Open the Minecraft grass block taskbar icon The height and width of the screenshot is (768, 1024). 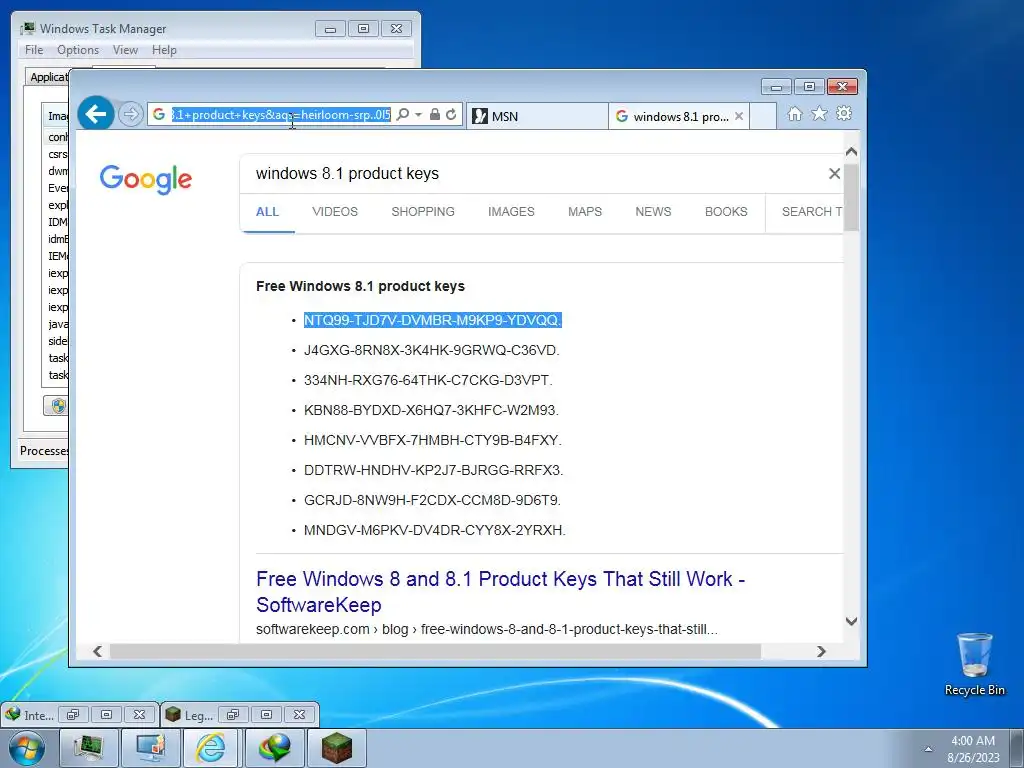(336, 748)
